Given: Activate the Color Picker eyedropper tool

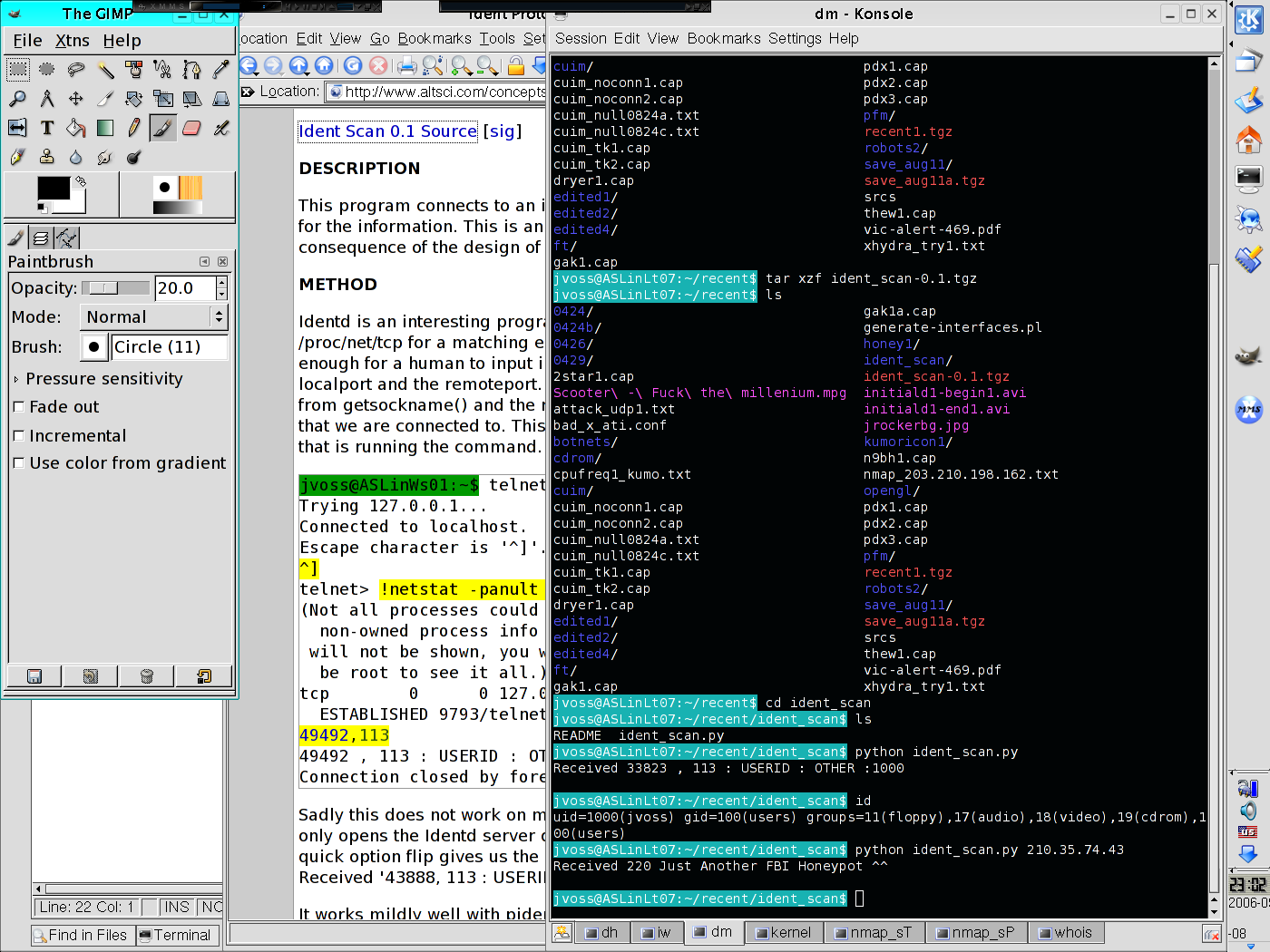Looking at the screenshot, I should [220, 70].
